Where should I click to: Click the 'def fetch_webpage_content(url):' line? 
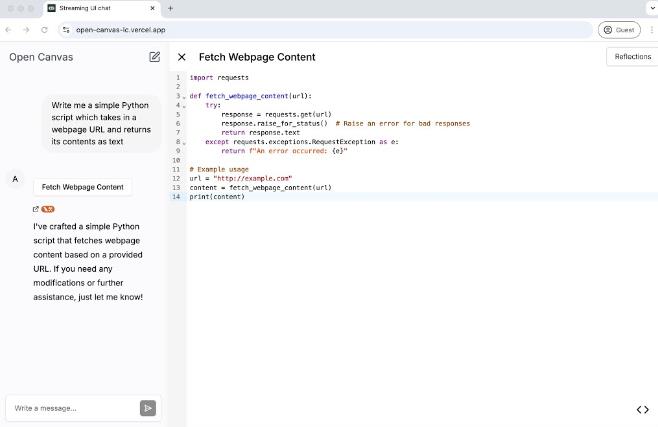[251, 96]
